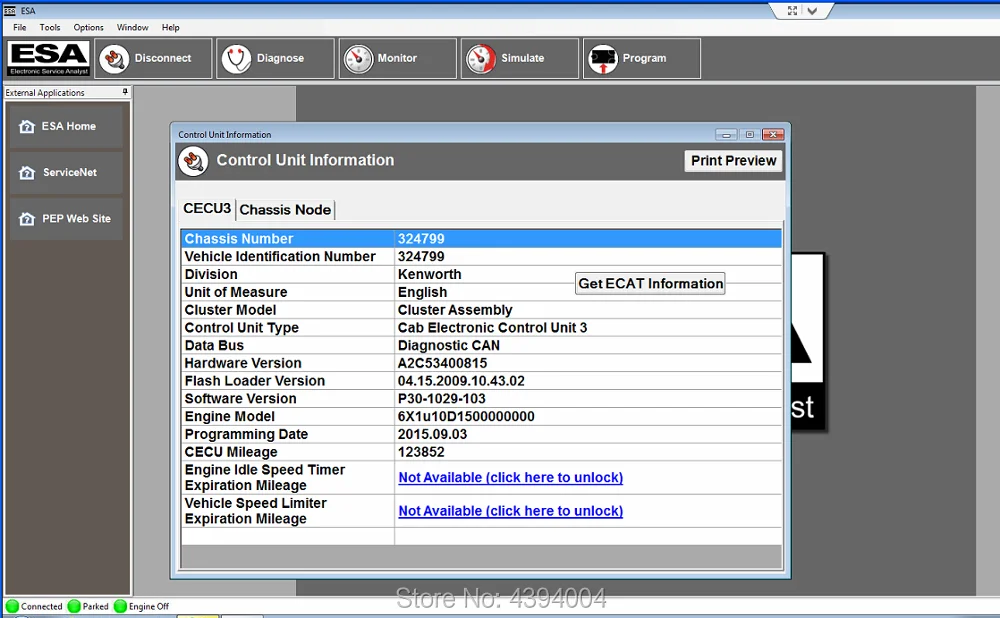Open Diagnose via the stethoscope icon

click(x=237, y=59)
